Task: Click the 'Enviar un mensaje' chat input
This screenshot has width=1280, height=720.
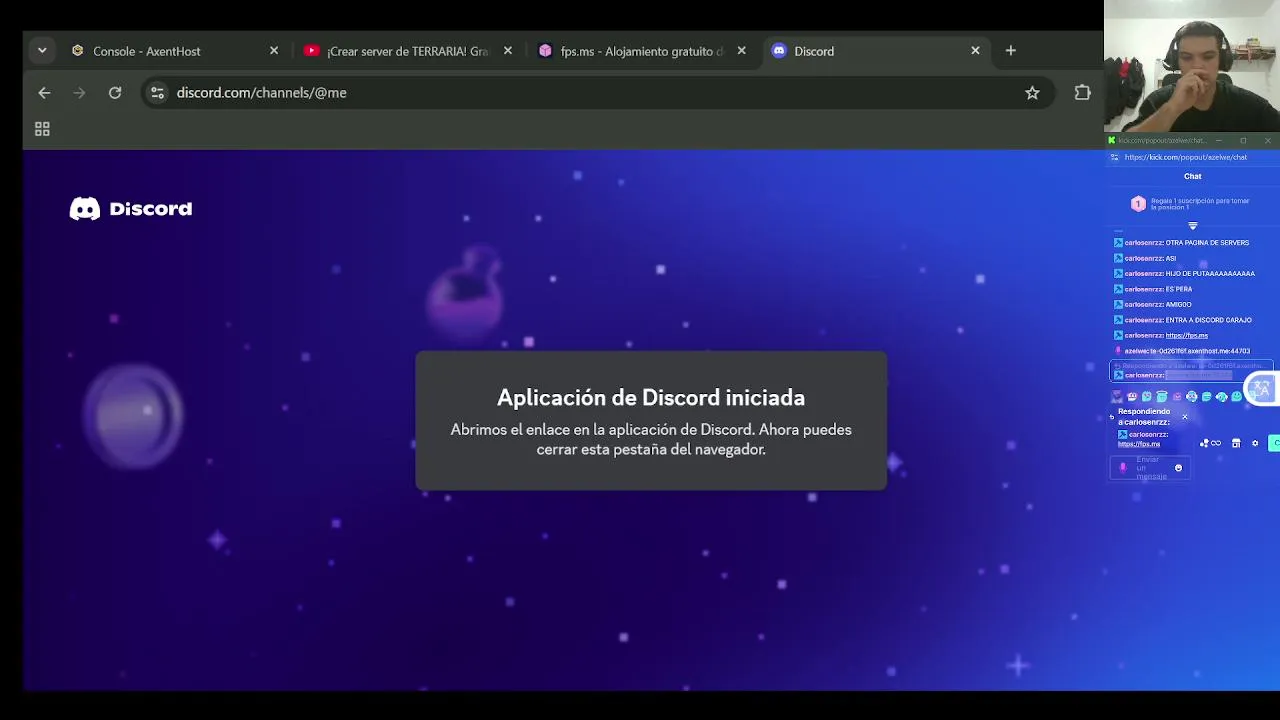Action: (1150, 468)
